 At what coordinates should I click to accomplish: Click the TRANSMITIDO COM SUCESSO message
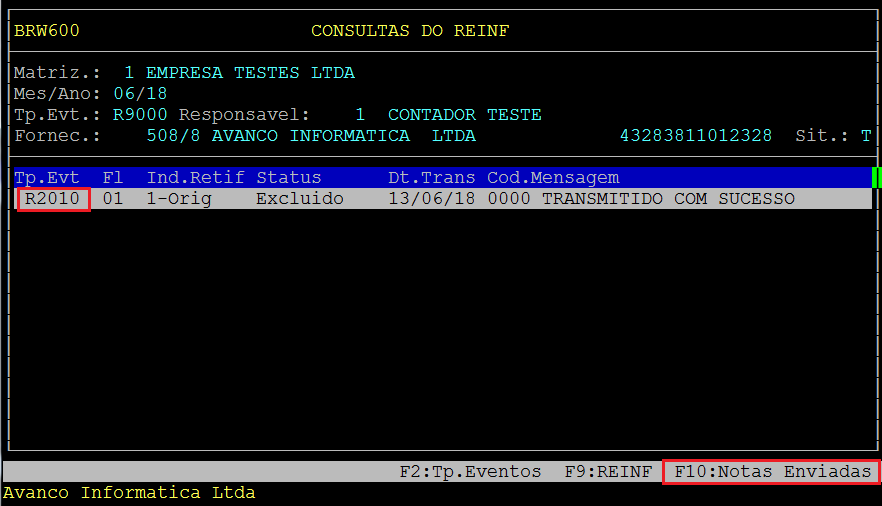coord(668,199)
